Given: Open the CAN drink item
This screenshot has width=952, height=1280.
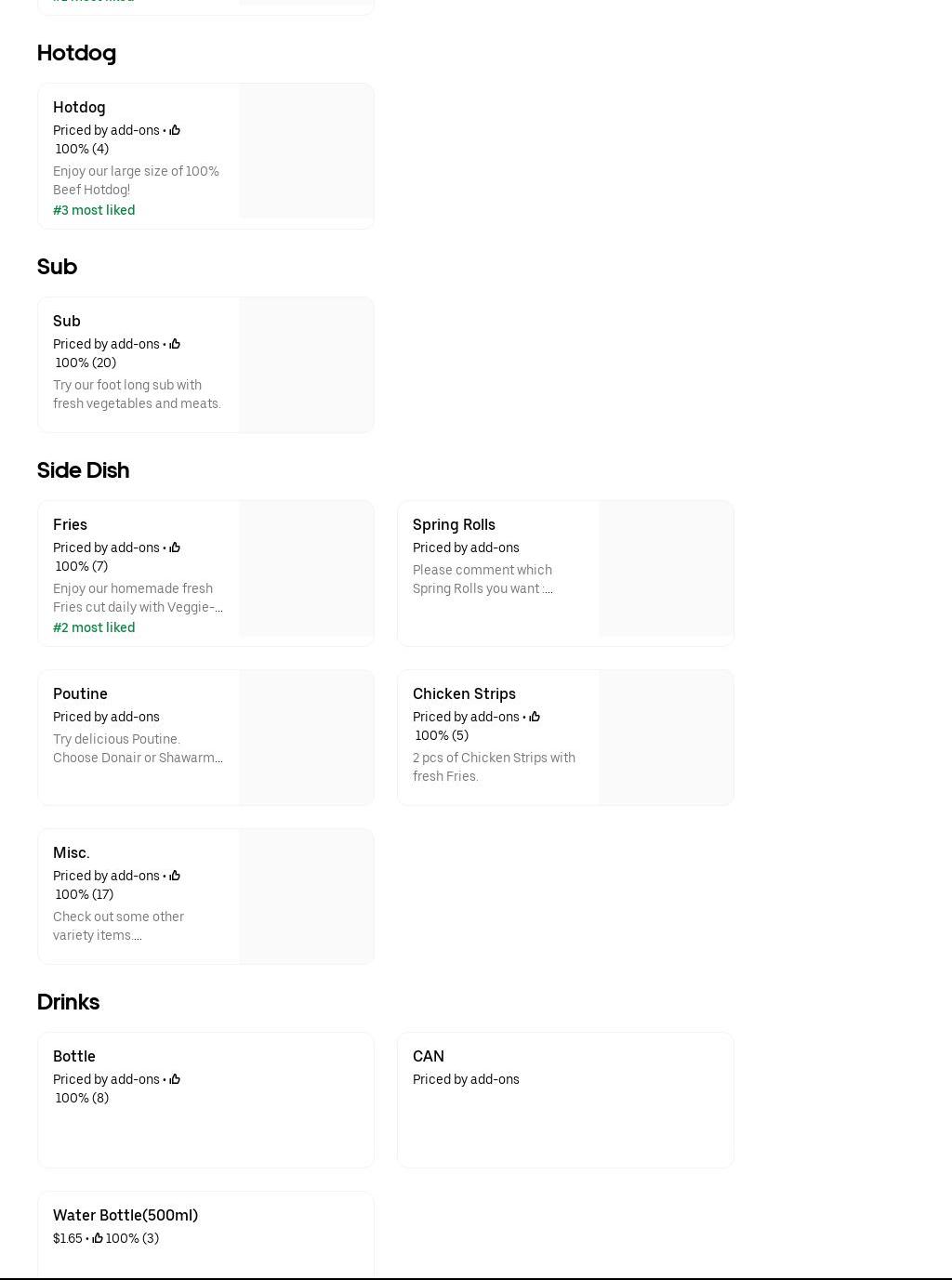Looking at the screenshot, I should [429, 1056].
